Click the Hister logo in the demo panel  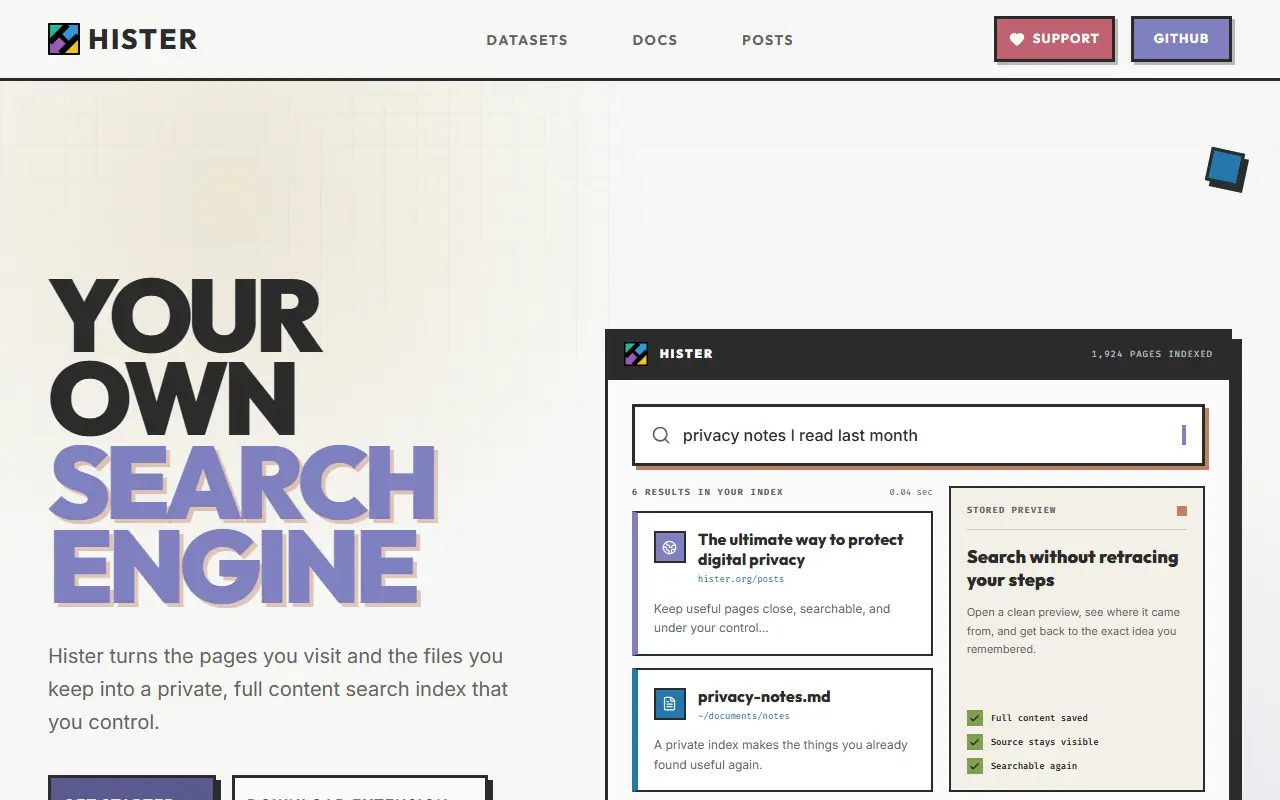[x=636, y=354]
